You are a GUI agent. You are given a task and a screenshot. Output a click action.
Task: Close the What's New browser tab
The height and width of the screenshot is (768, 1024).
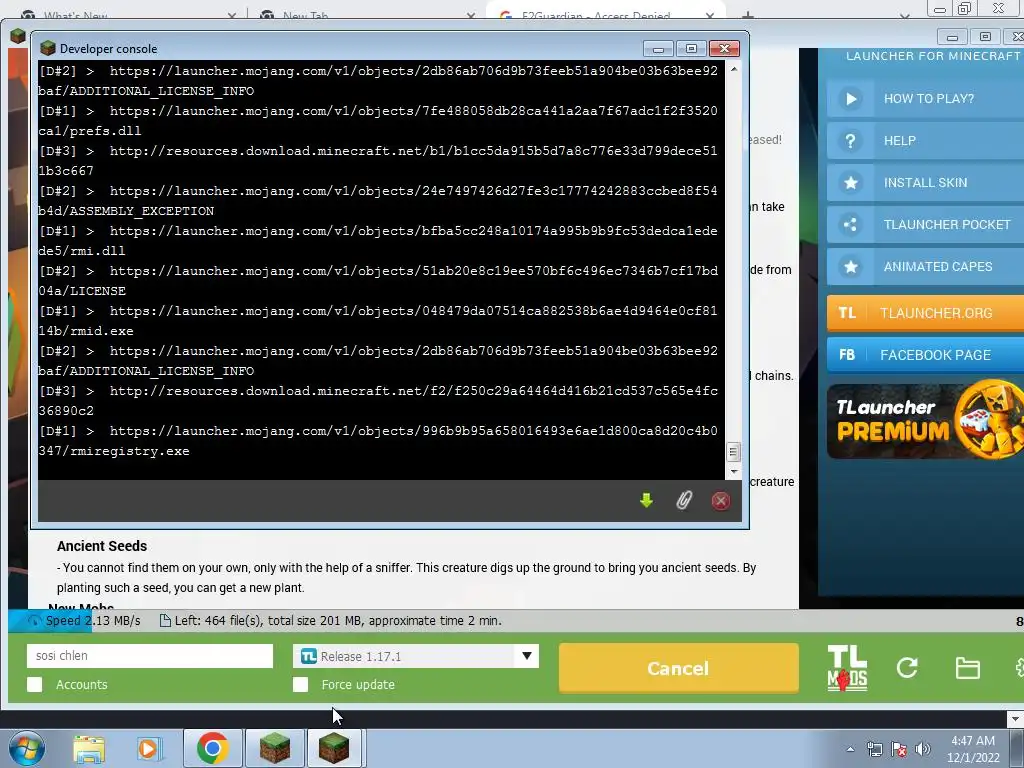pos(232,15)
